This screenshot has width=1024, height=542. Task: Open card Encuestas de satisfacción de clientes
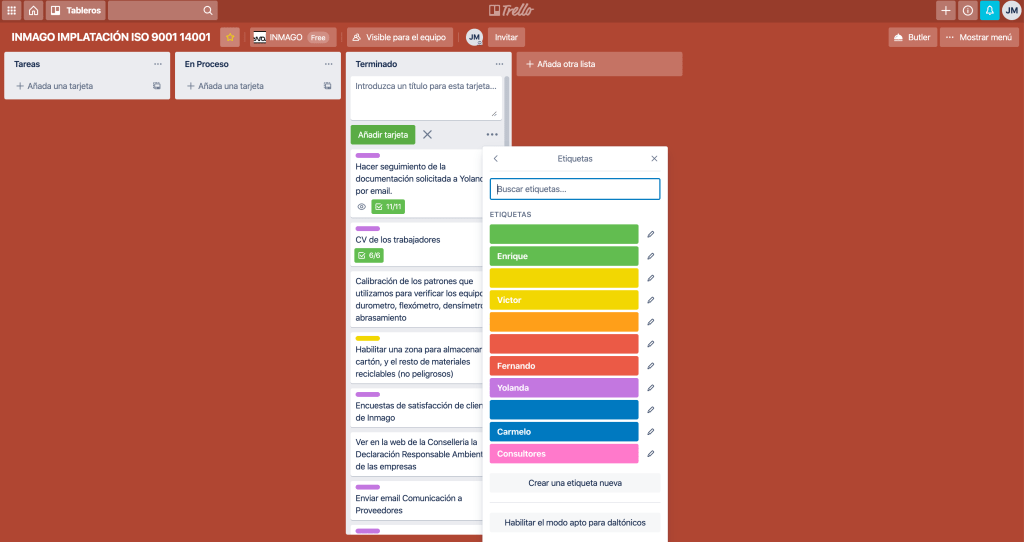(416, 407)
